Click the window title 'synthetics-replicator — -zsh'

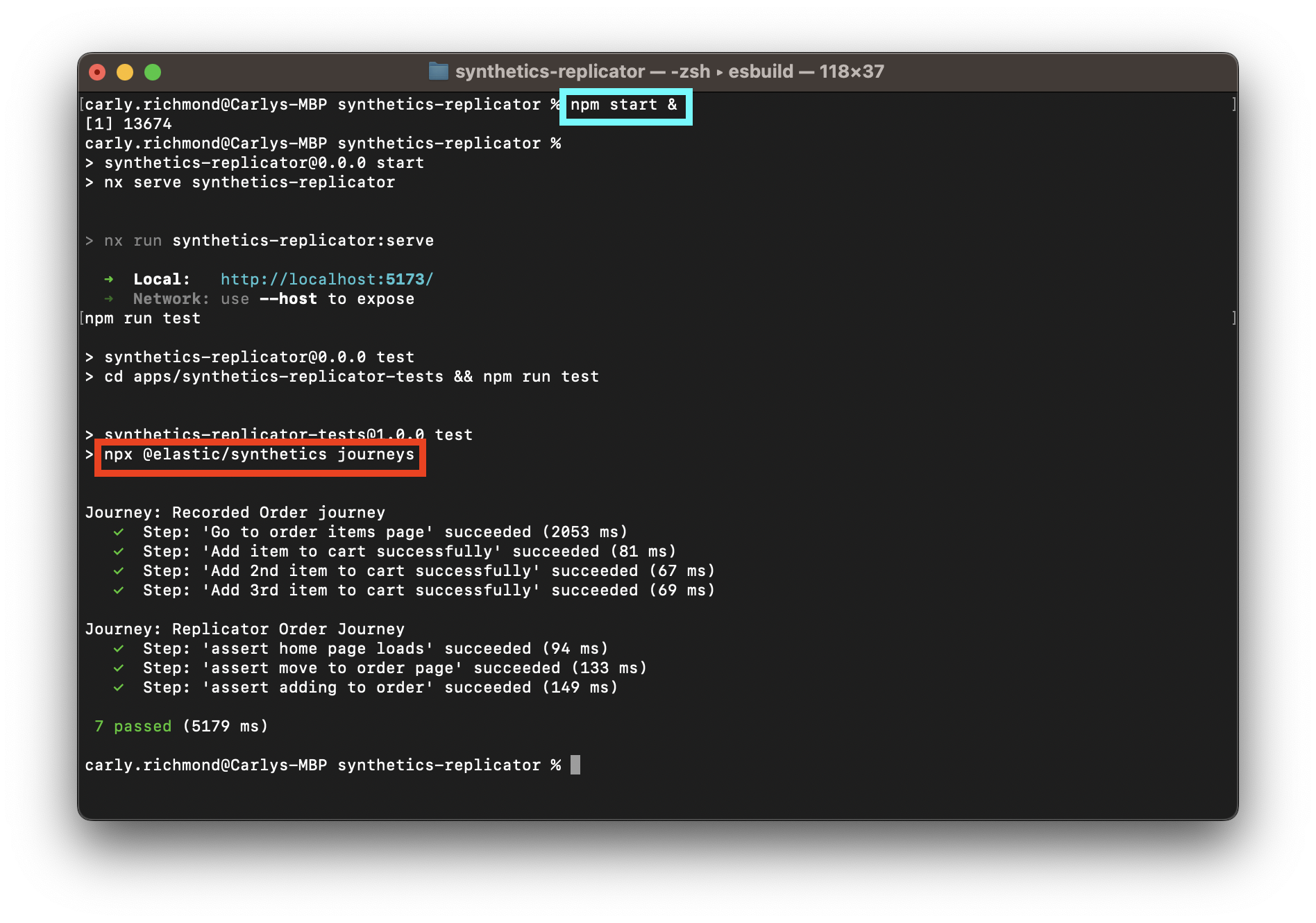[x=582, y=71]
